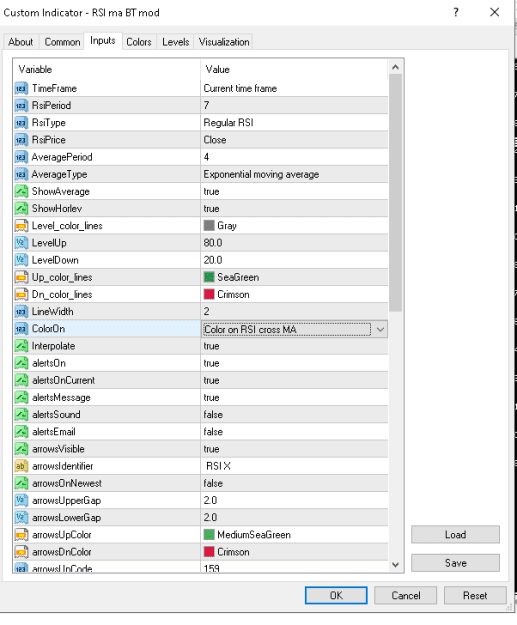
Task: Click the arrowsIdentifier string icon
Action: click(22, 466)
